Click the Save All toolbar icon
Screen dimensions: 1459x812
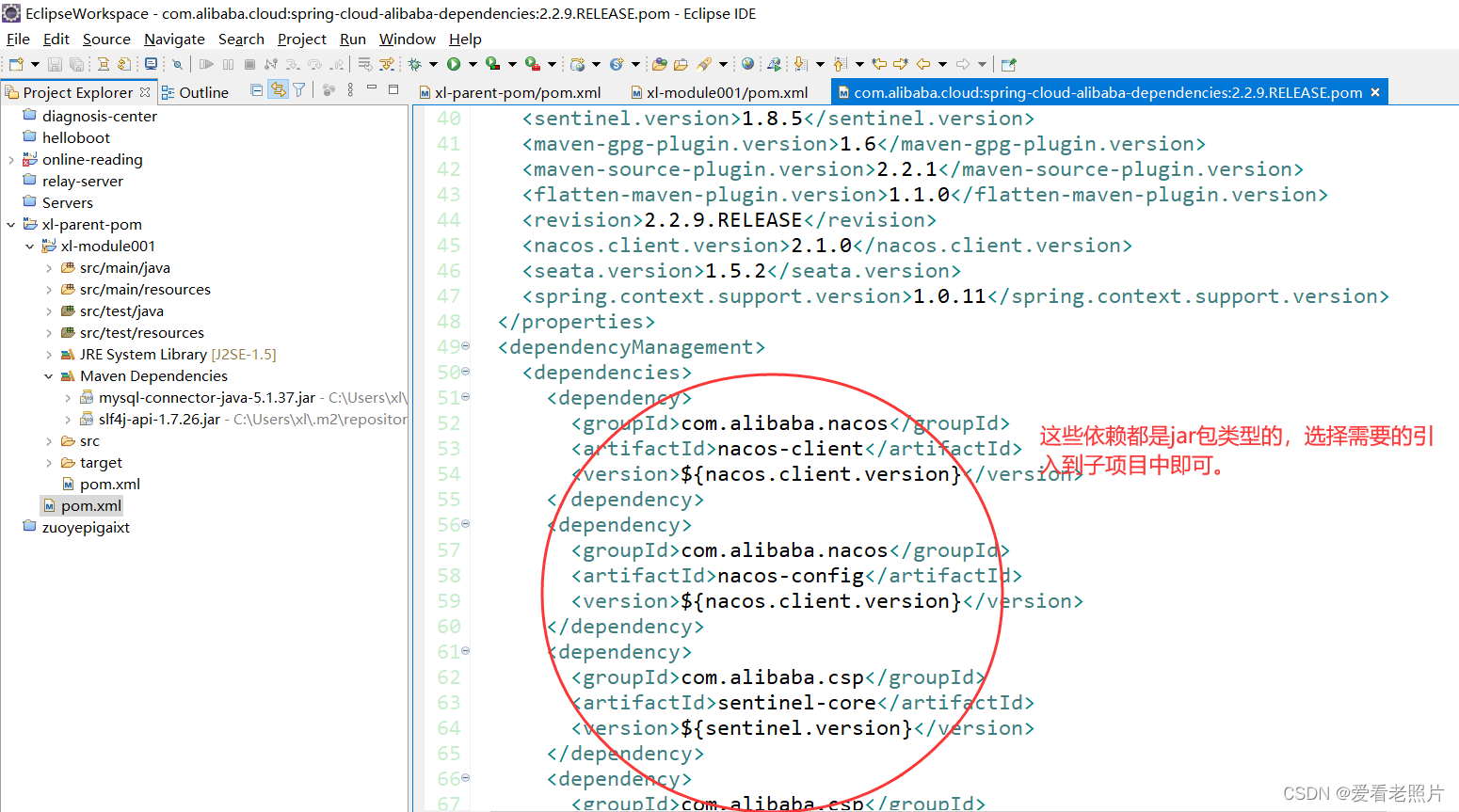[76, 64]
